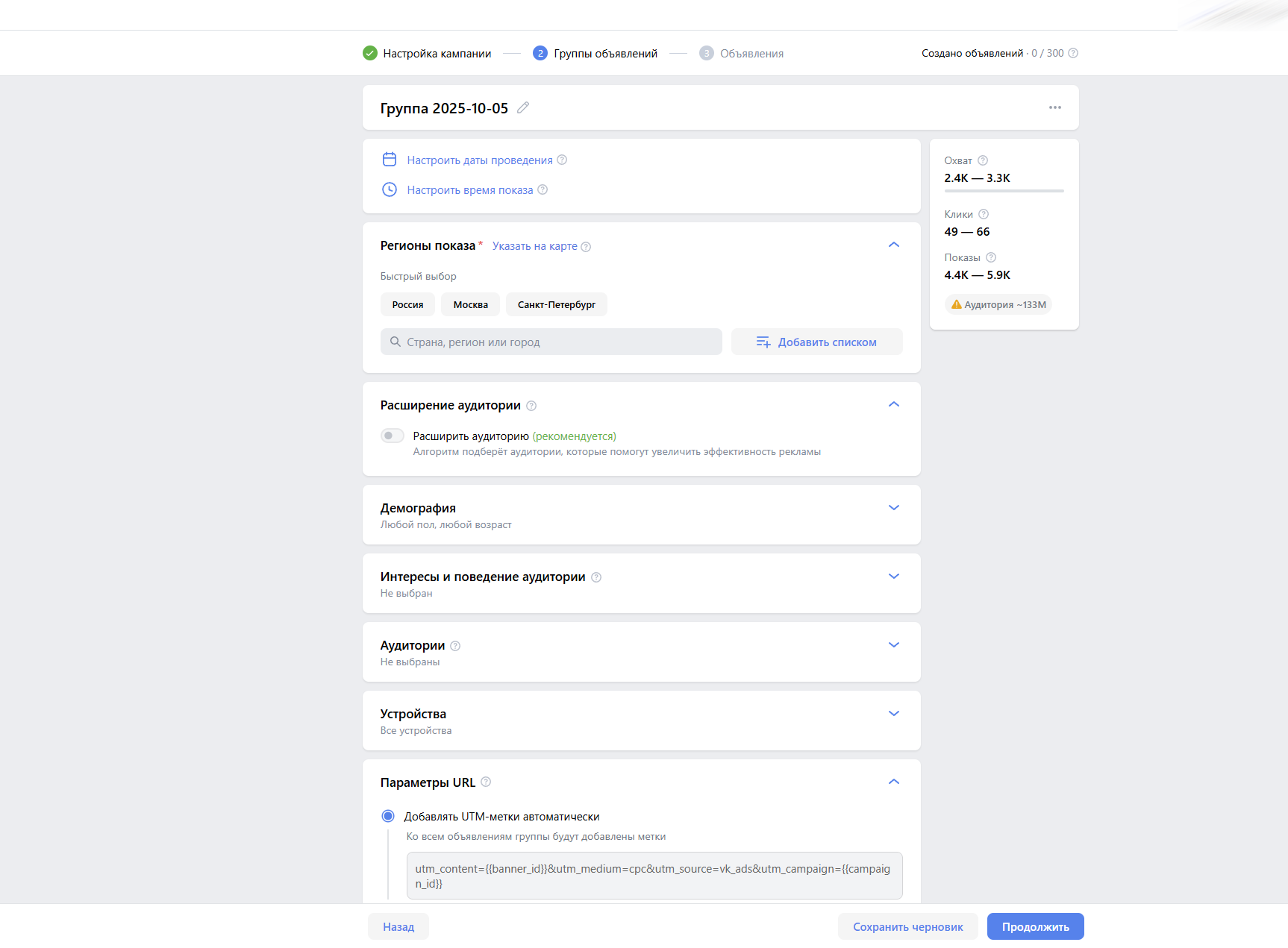Enable the Расширить аудиторию toggle
The width and height of the screenshot is (1288, 948).
tap(392, 435)
